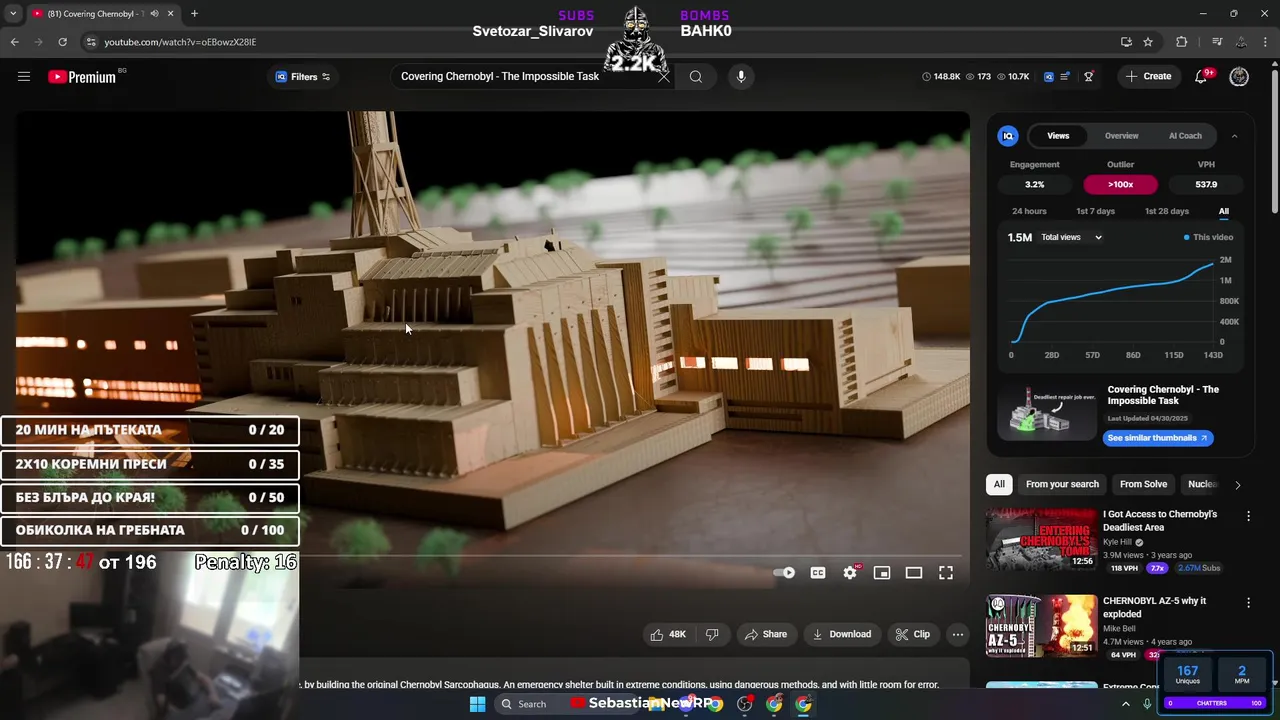
Task: Open menu for CHERNOBYL AZ-5 video
Action: [1248, 603]
